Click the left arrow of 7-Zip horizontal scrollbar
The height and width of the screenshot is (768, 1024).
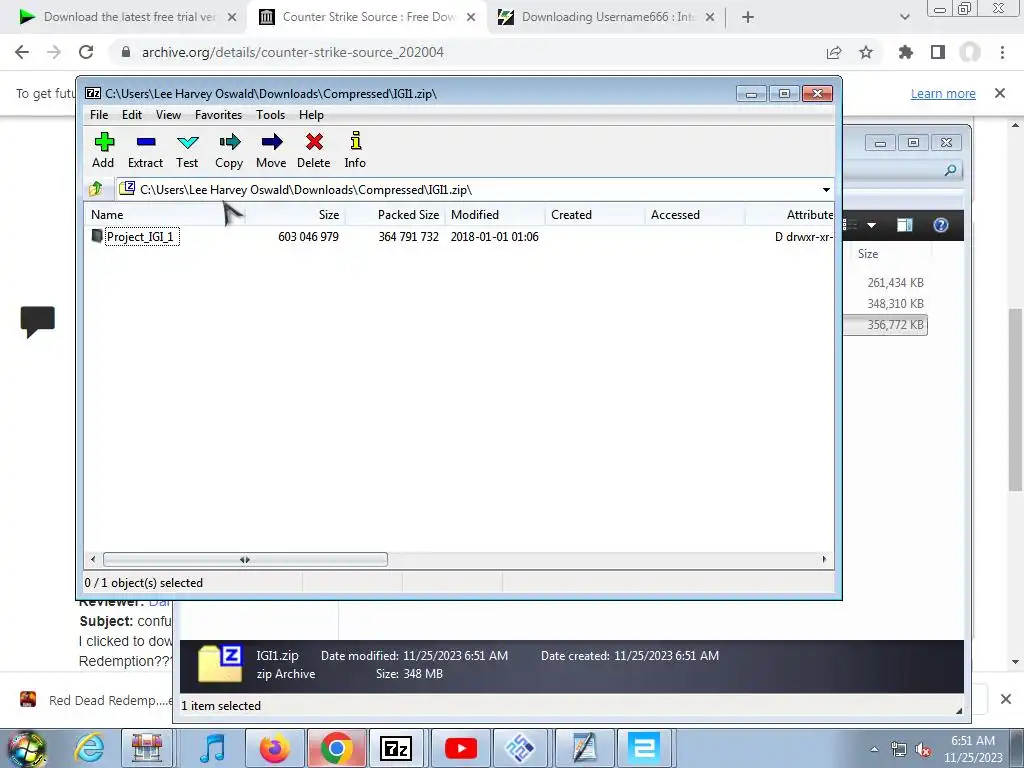(93, 560)
